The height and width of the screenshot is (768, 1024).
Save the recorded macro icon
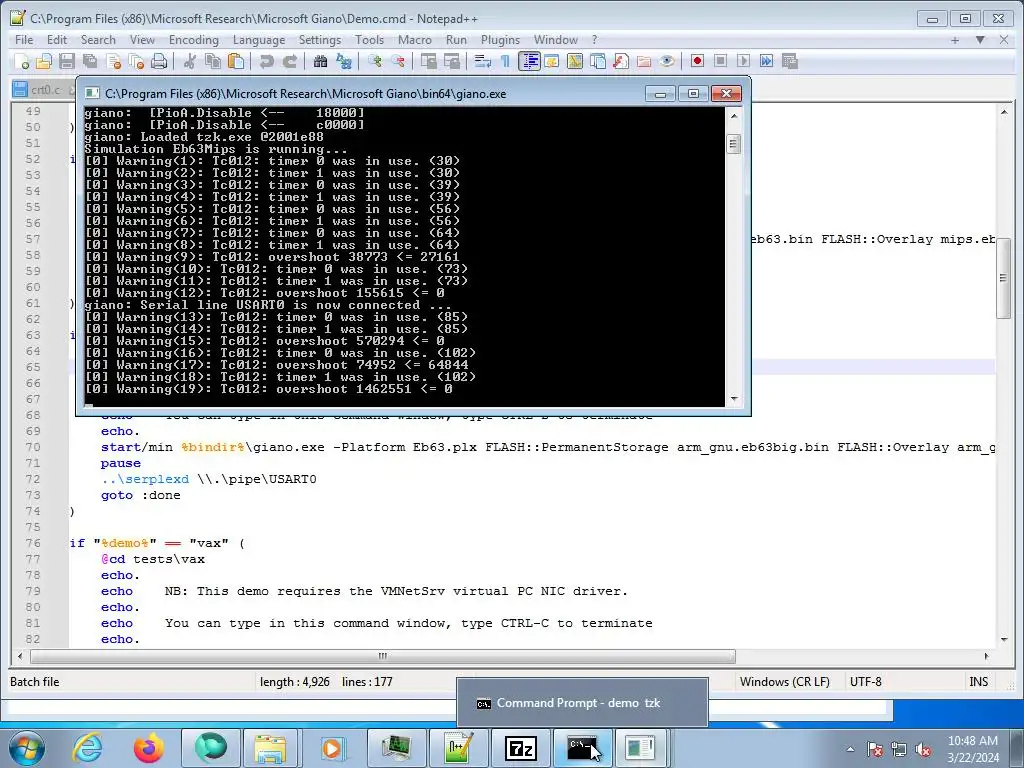pos(790,61)
